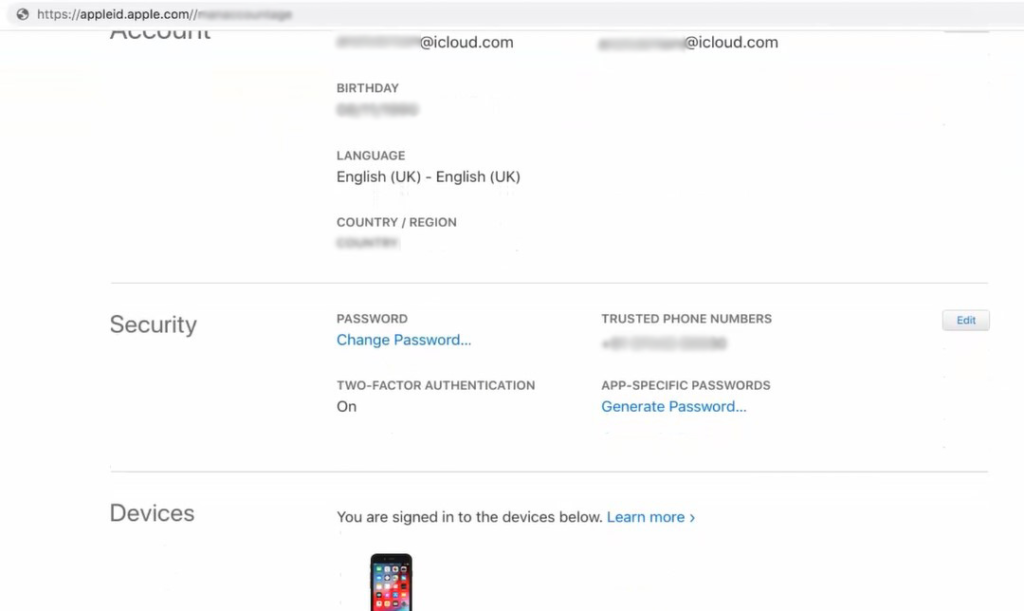The width and height of the screenshot is (1024, 611).
Task: Click the Edit button in Security
Action: (x=965, y=320)
